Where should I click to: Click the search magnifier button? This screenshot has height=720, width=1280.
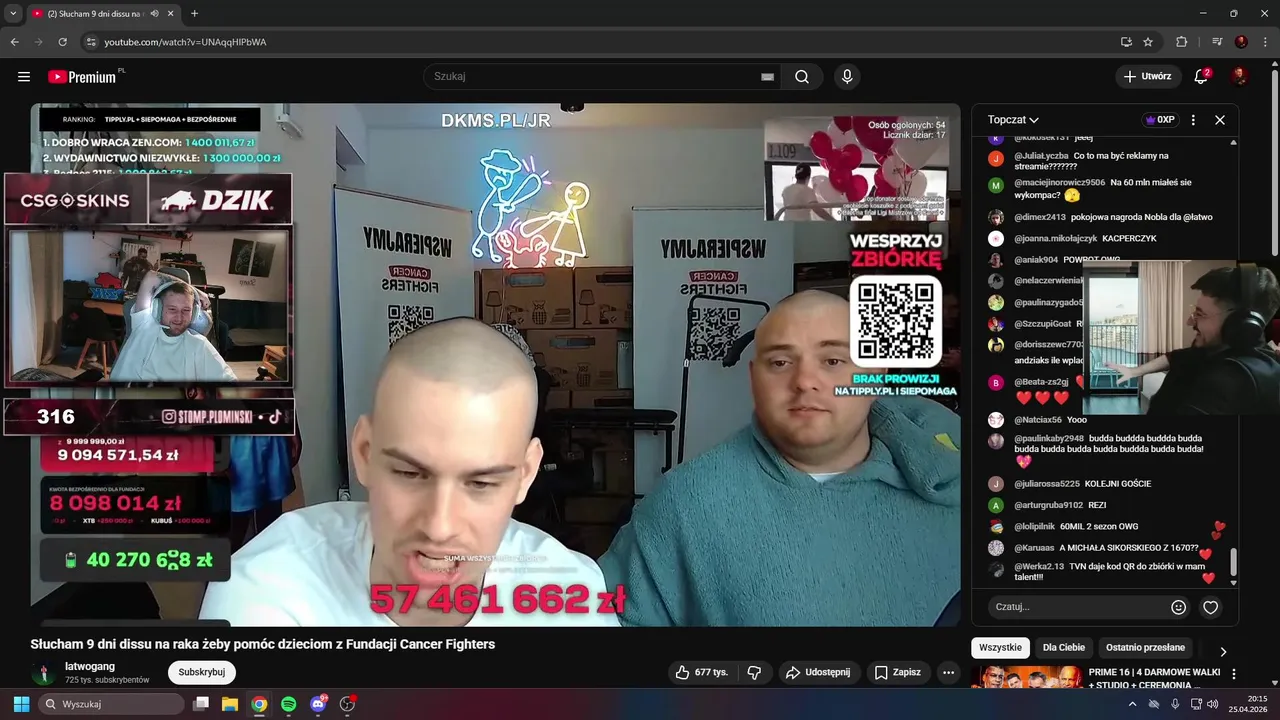tap(802, 77)
